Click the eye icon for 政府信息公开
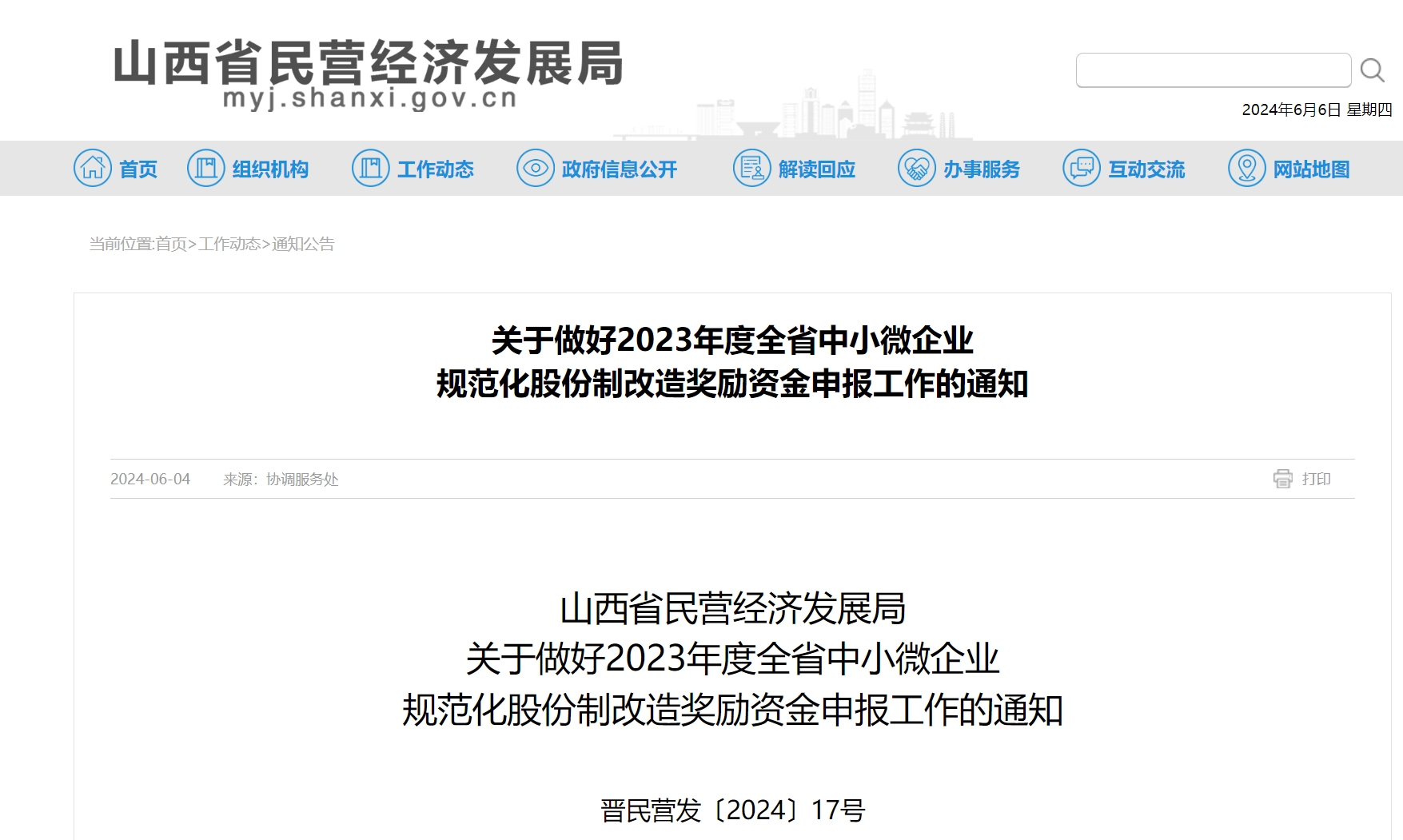This screenshot has width=1403, height=840. click(536, 168)
